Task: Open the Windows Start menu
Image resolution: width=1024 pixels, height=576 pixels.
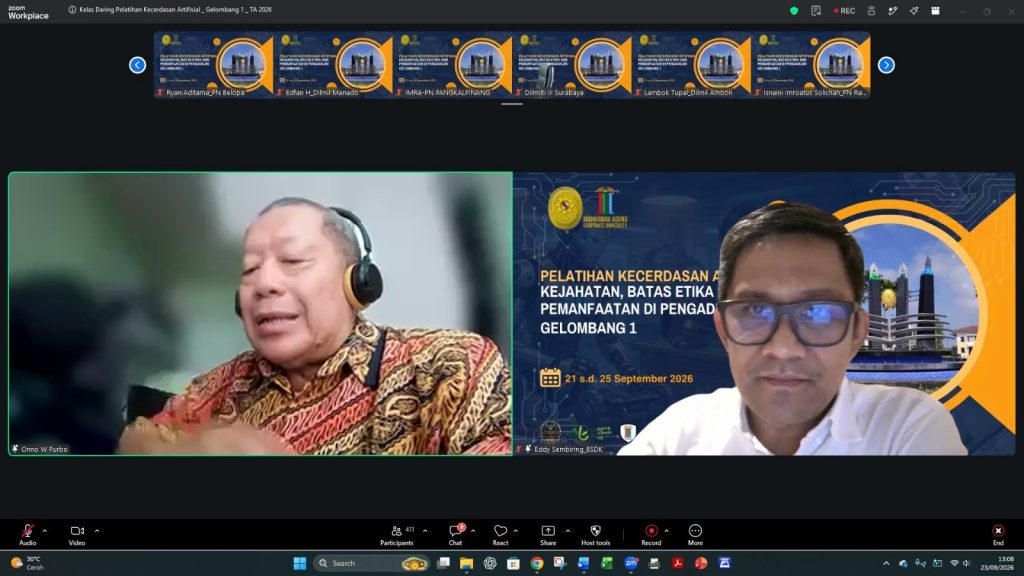Action: coord(300,563)
